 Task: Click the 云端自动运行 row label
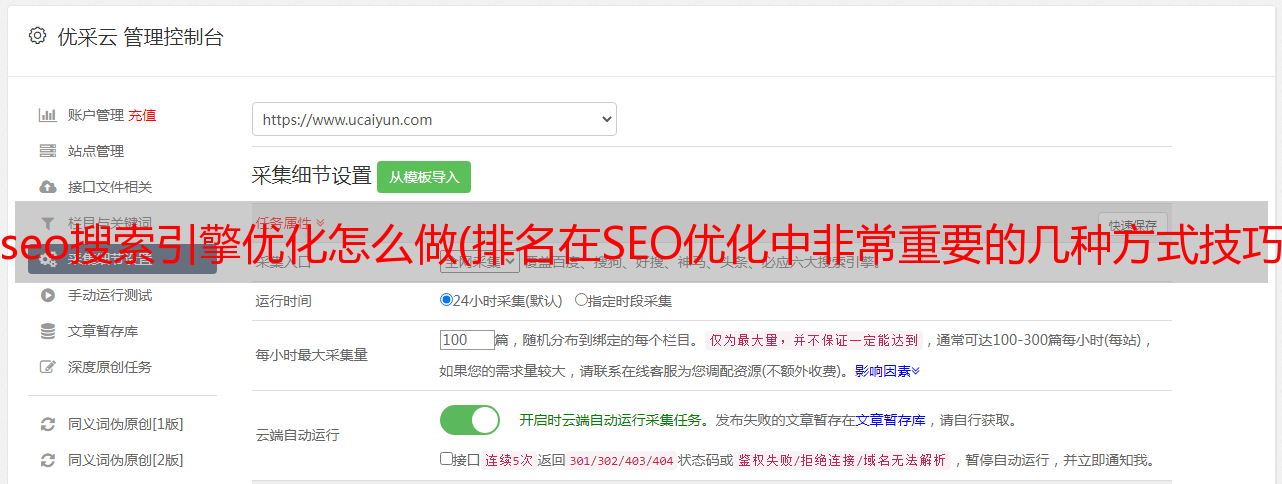click(298, 436)
